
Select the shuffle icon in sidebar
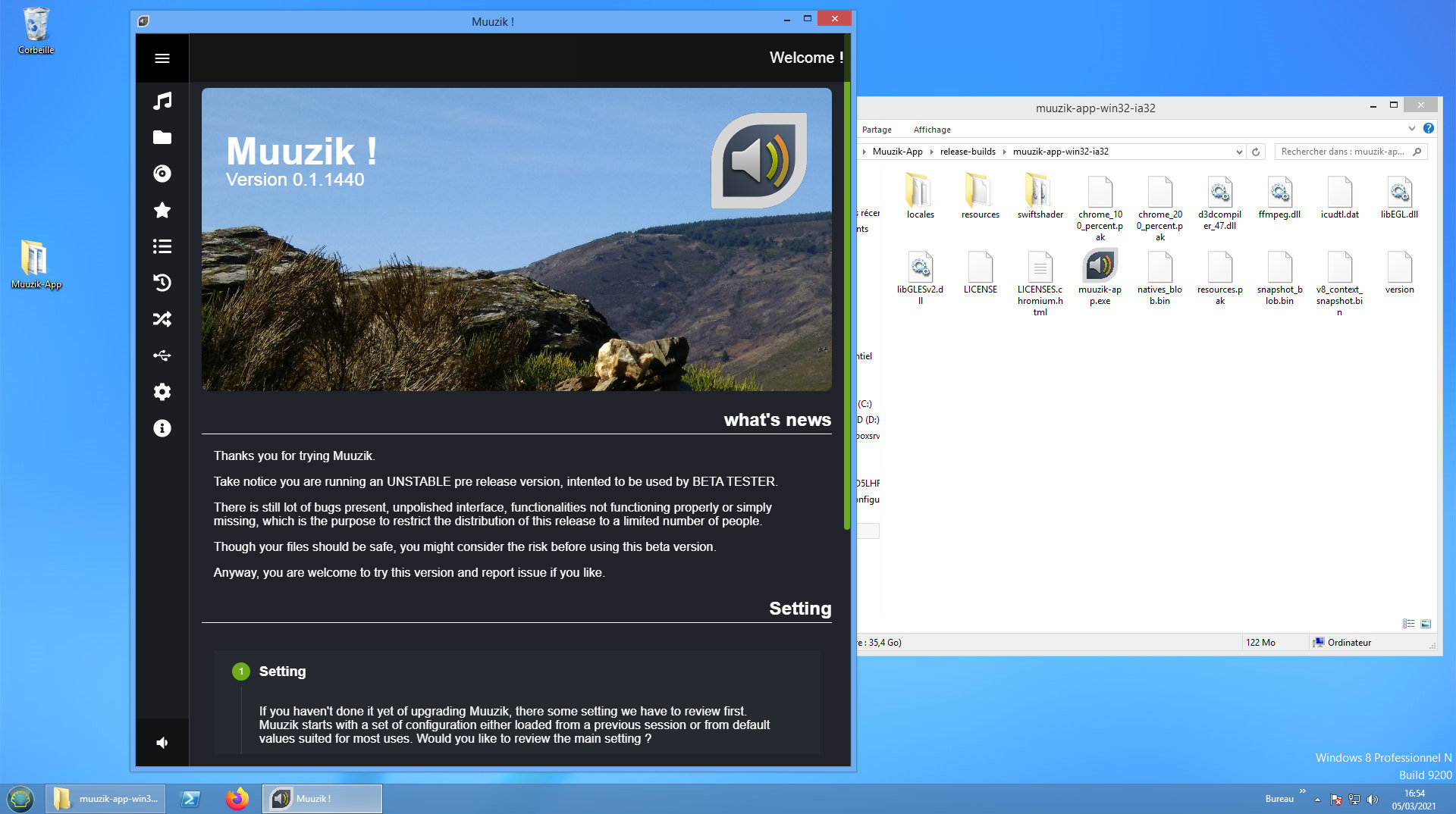(162, 319)
